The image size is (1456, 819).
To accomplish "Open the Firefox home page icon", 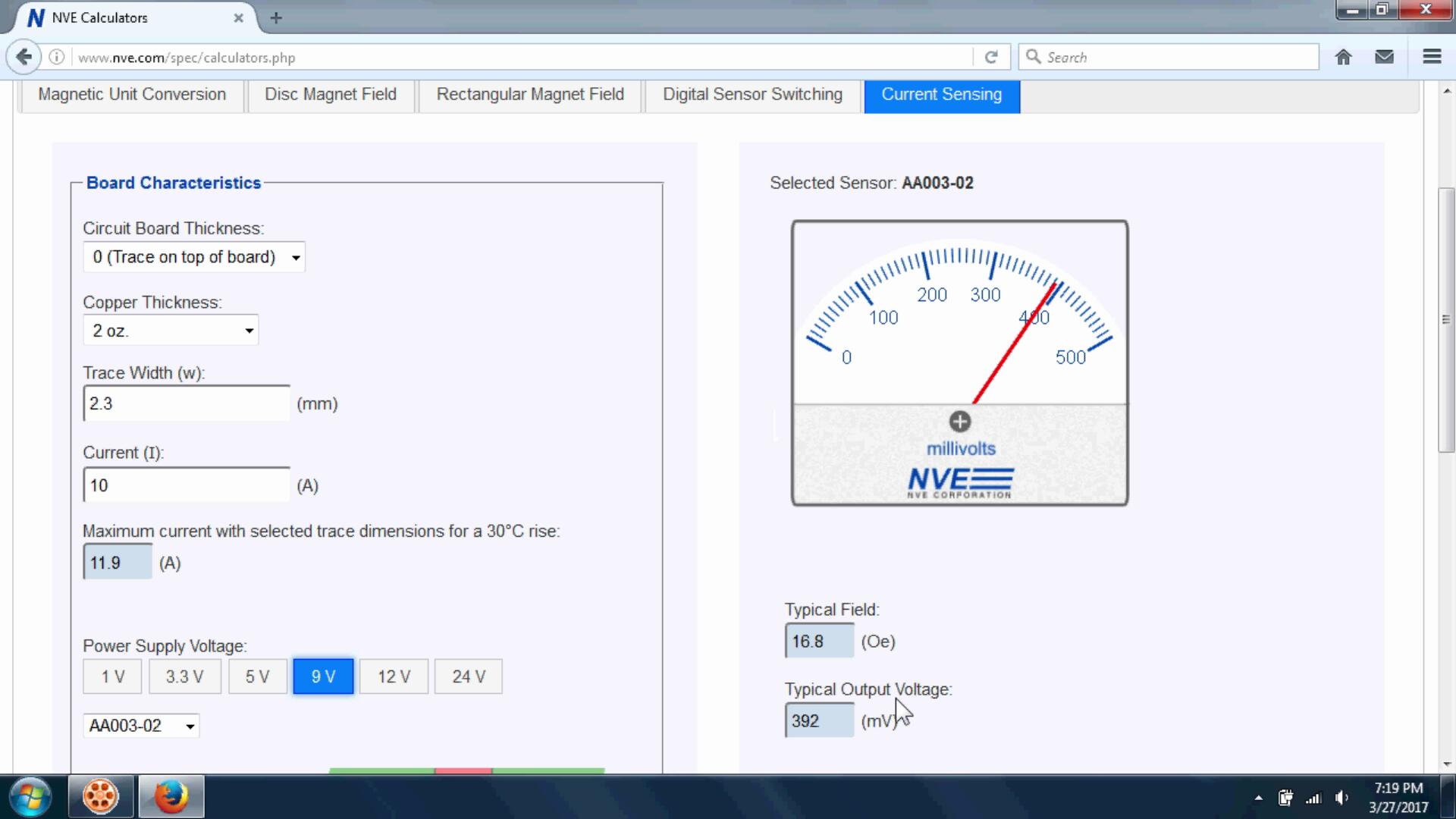I will point(1343,57).
